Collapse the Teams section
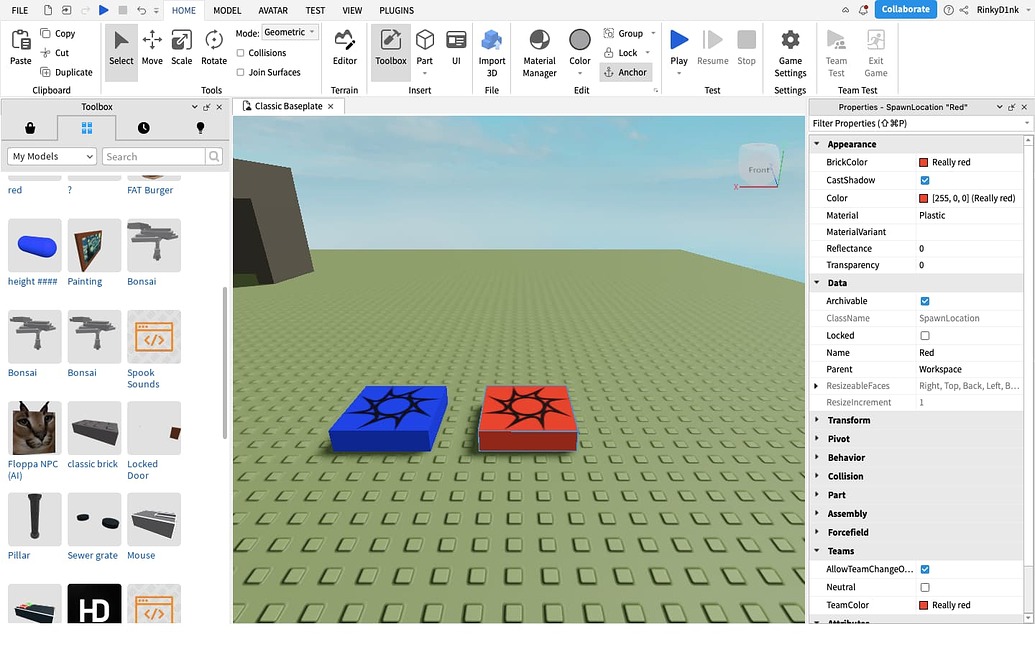The height and width of the screenshot is (646, 1035). point(817,550)
